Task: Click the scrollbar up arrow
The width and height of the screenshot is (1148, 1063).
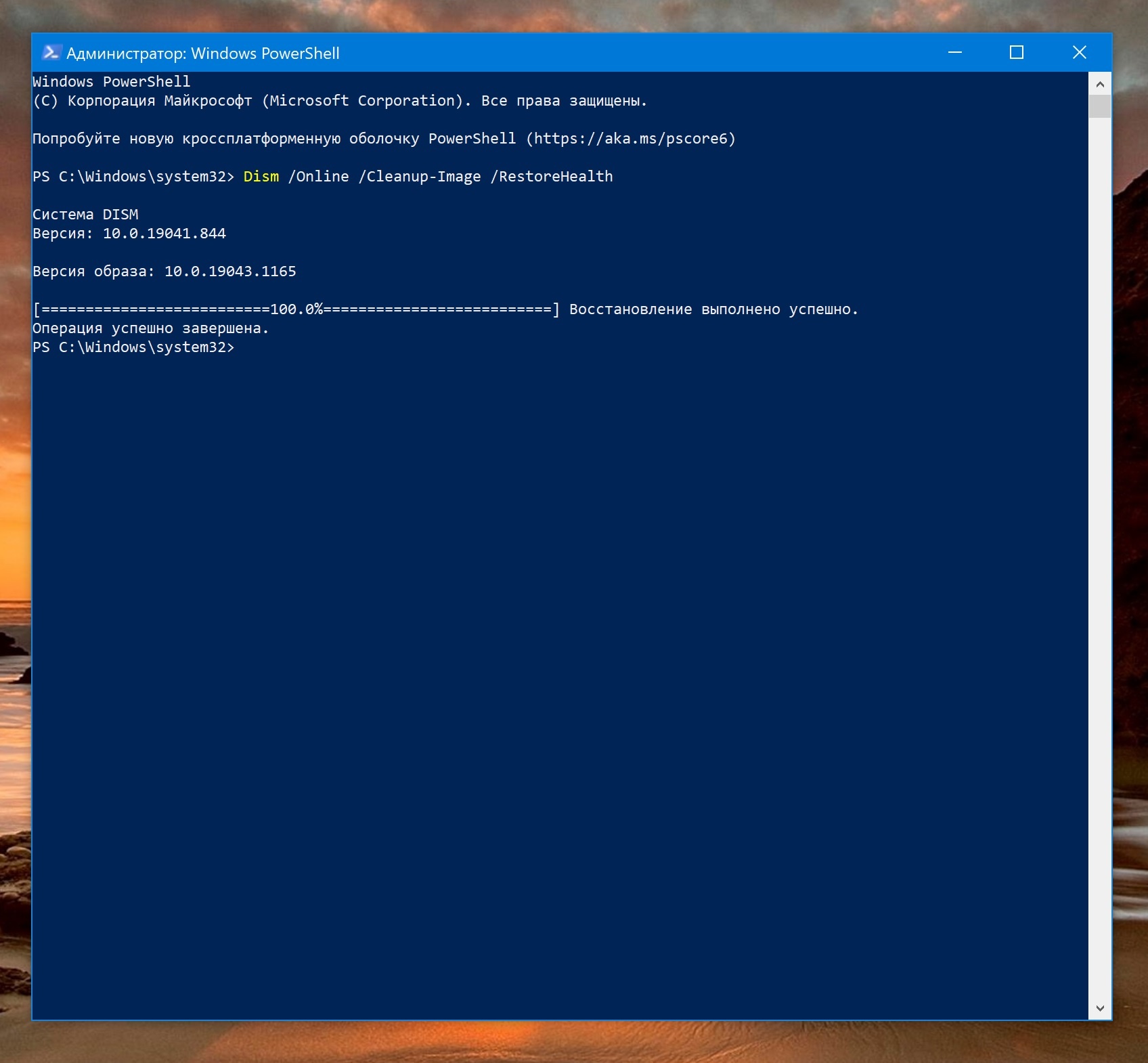Action: click(1100, 85)
